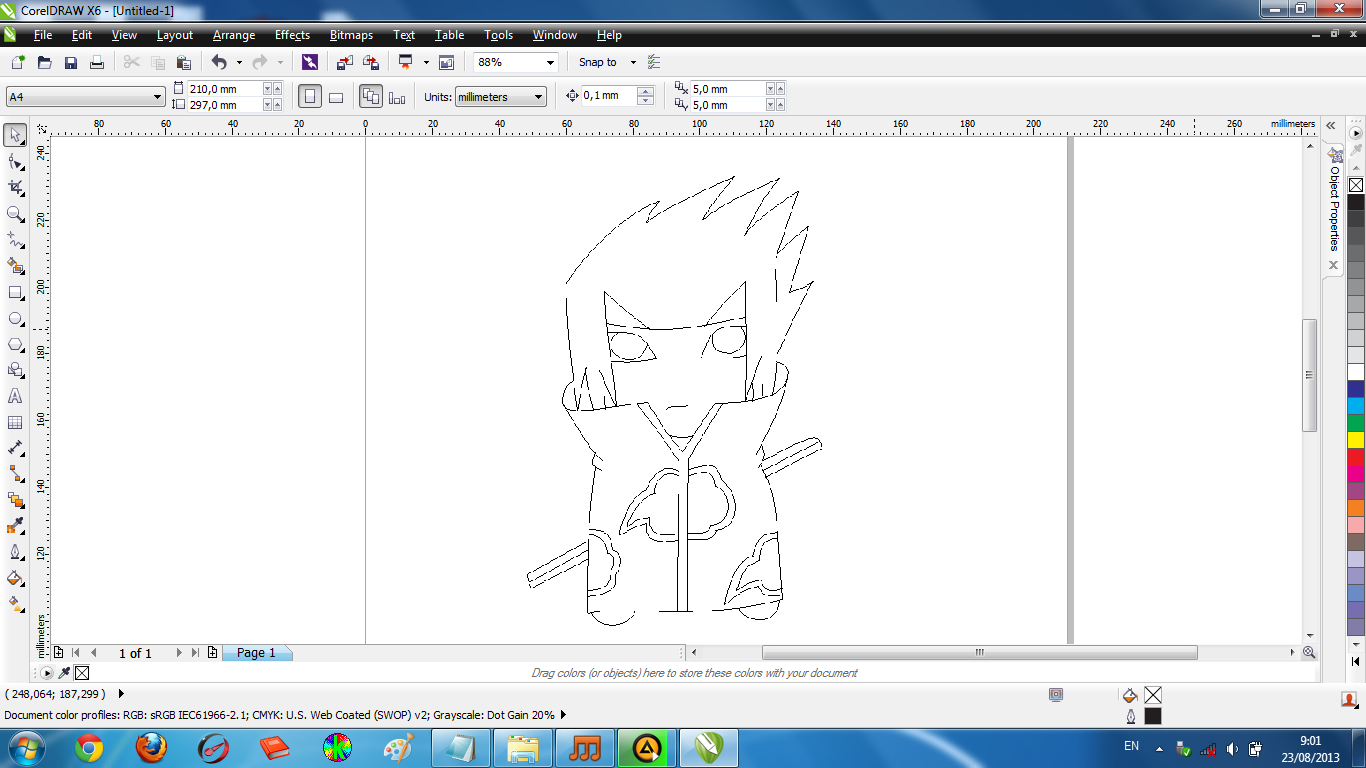Select the Pick tool in the toolbox
This screenshot has width=1366, height=768.
pyautogui.click(x=15, y=135)
